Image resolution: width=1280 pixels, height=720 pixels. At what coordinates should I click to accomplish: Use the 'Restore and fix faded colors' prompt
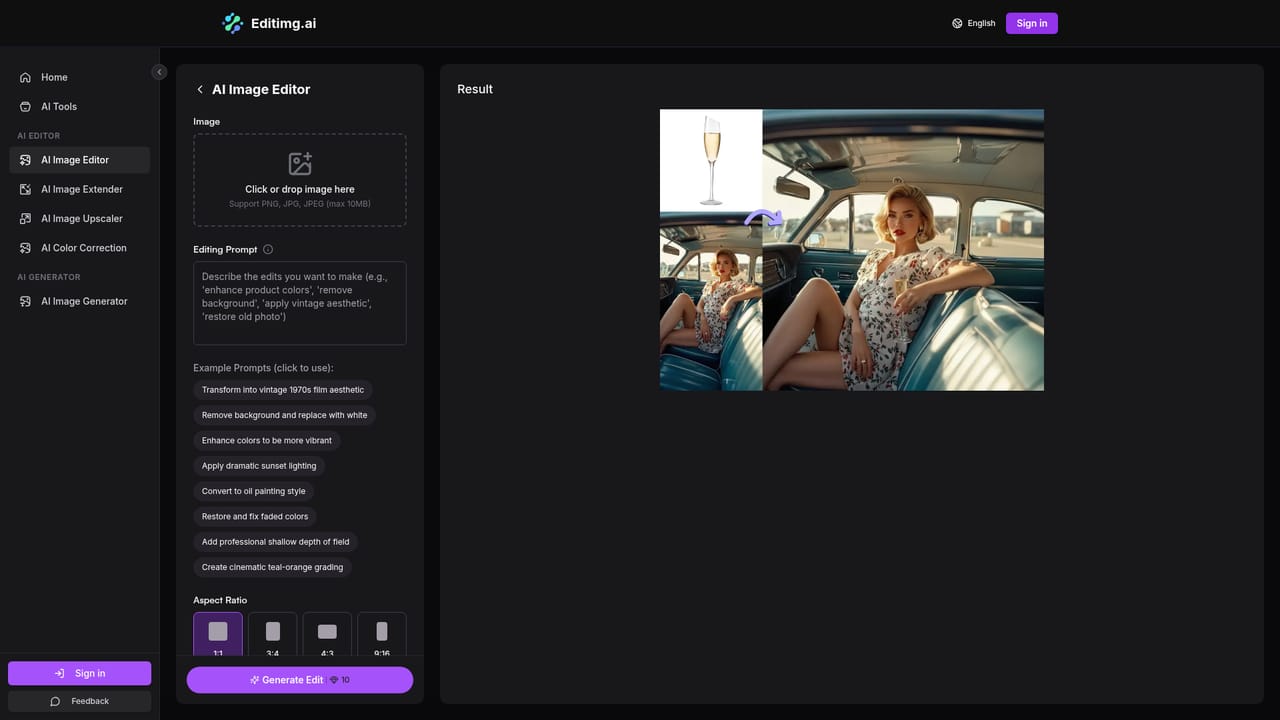tap(255, 517)
